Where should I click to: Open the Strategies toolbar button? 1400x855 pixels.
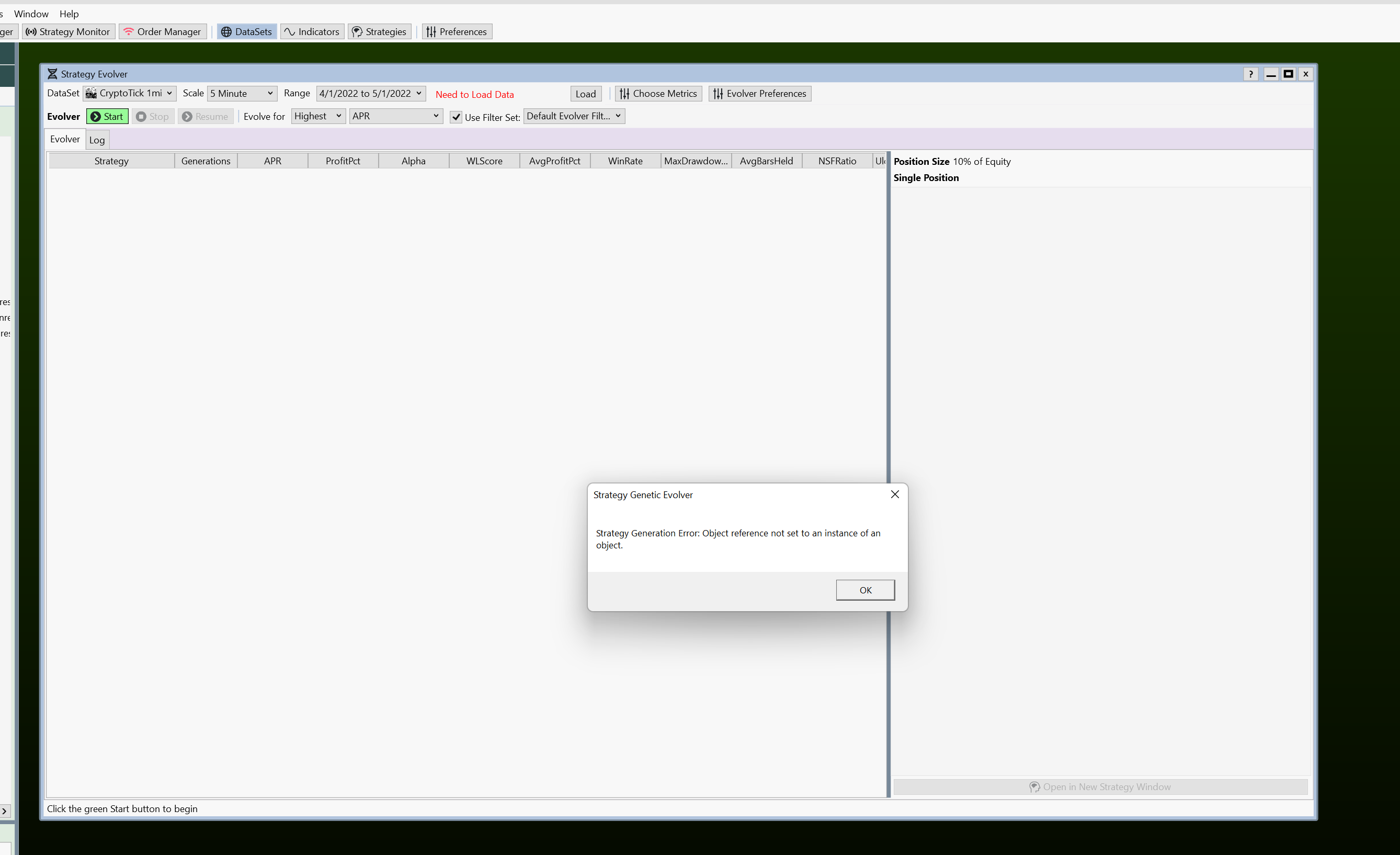coord(379,32)
